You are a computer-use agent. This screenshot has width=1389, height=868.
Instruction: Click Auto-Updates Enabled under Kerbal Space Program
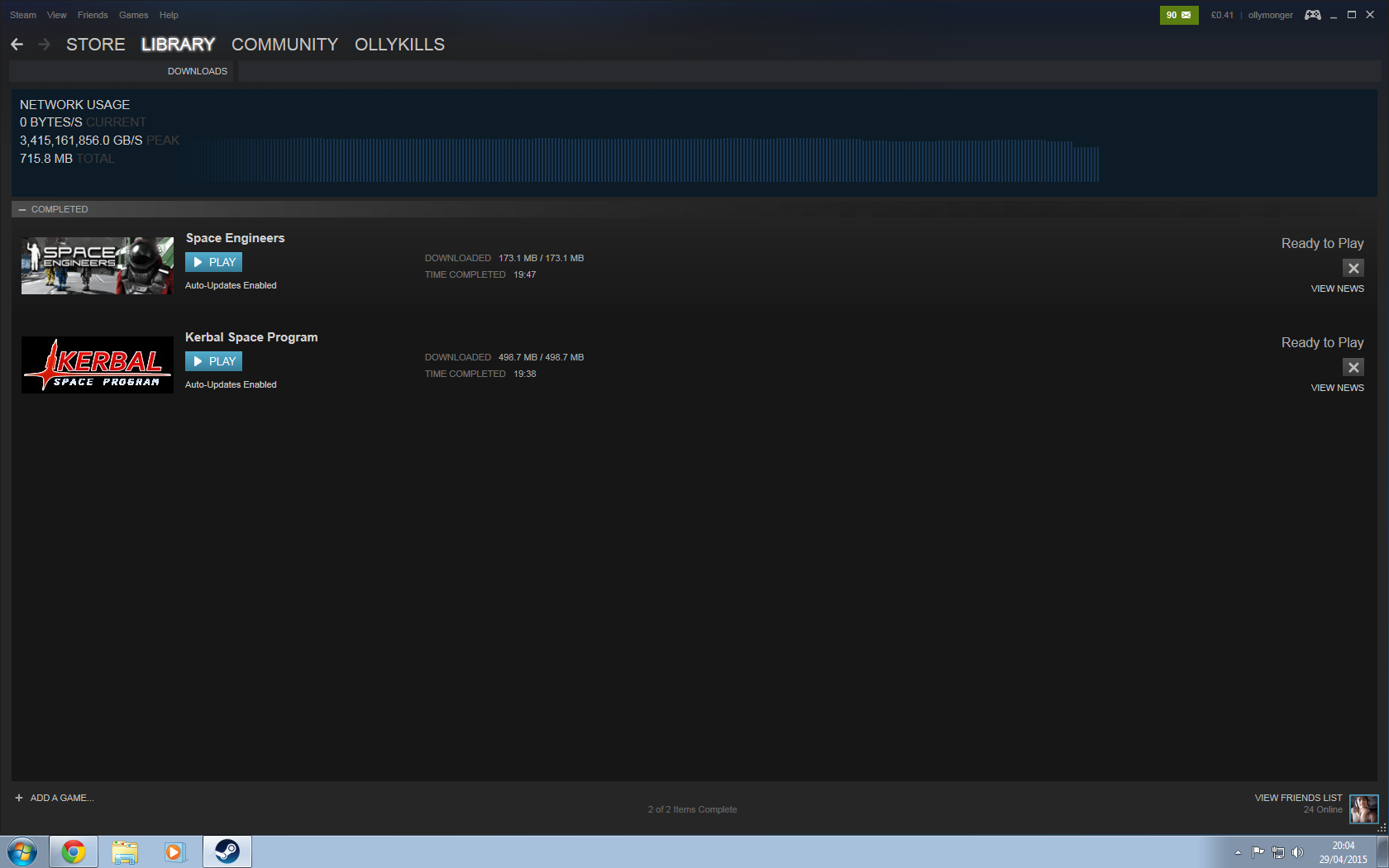(x=231, y=384)
